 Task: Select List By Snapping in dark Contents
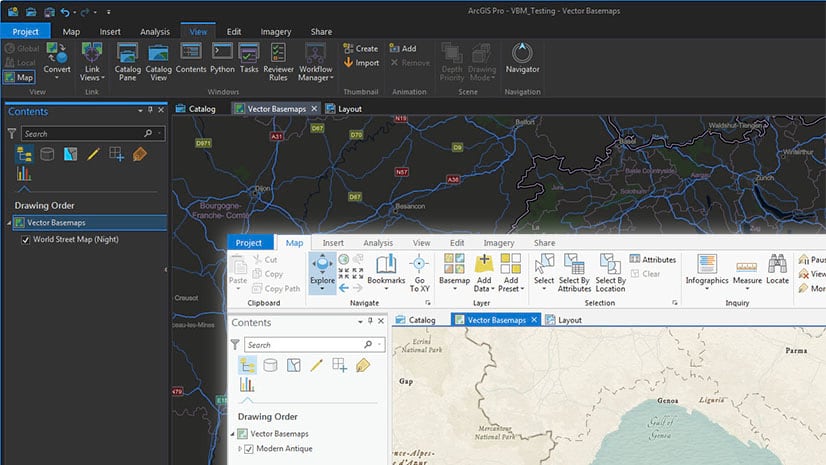tap(116, 154)
